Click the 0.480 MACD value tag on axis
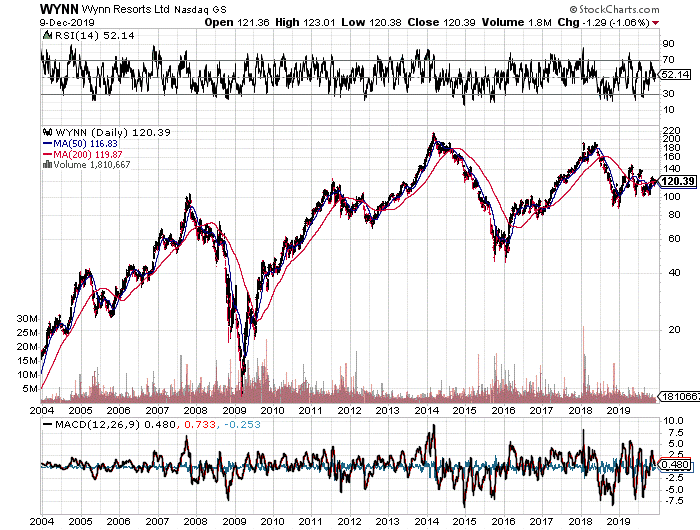This screenshot has height=530, width=700. point(675,464)
